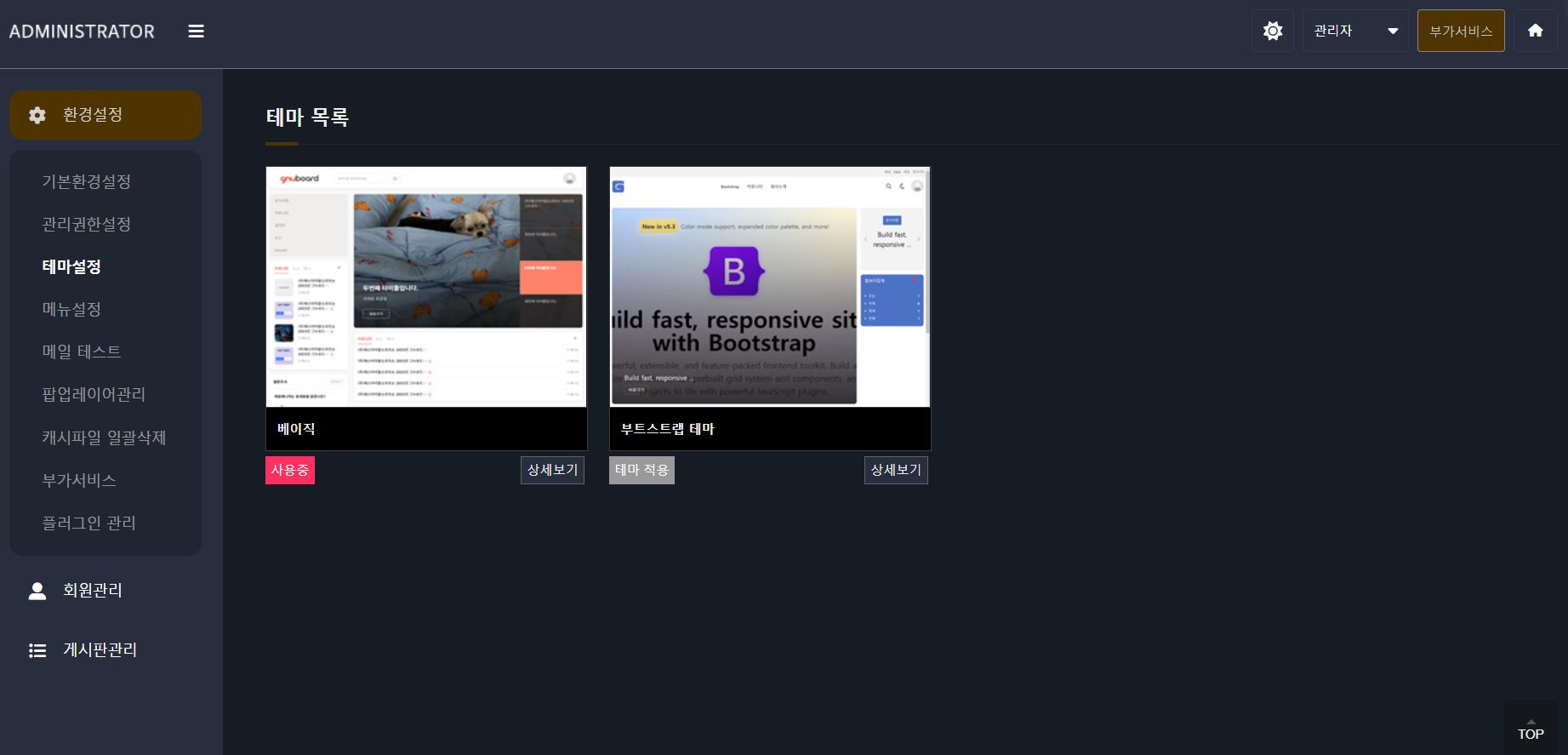Expand the 게시판관리 section
Image resolution: width=1568 pixels, height=755 pixels.
point(100,650)
